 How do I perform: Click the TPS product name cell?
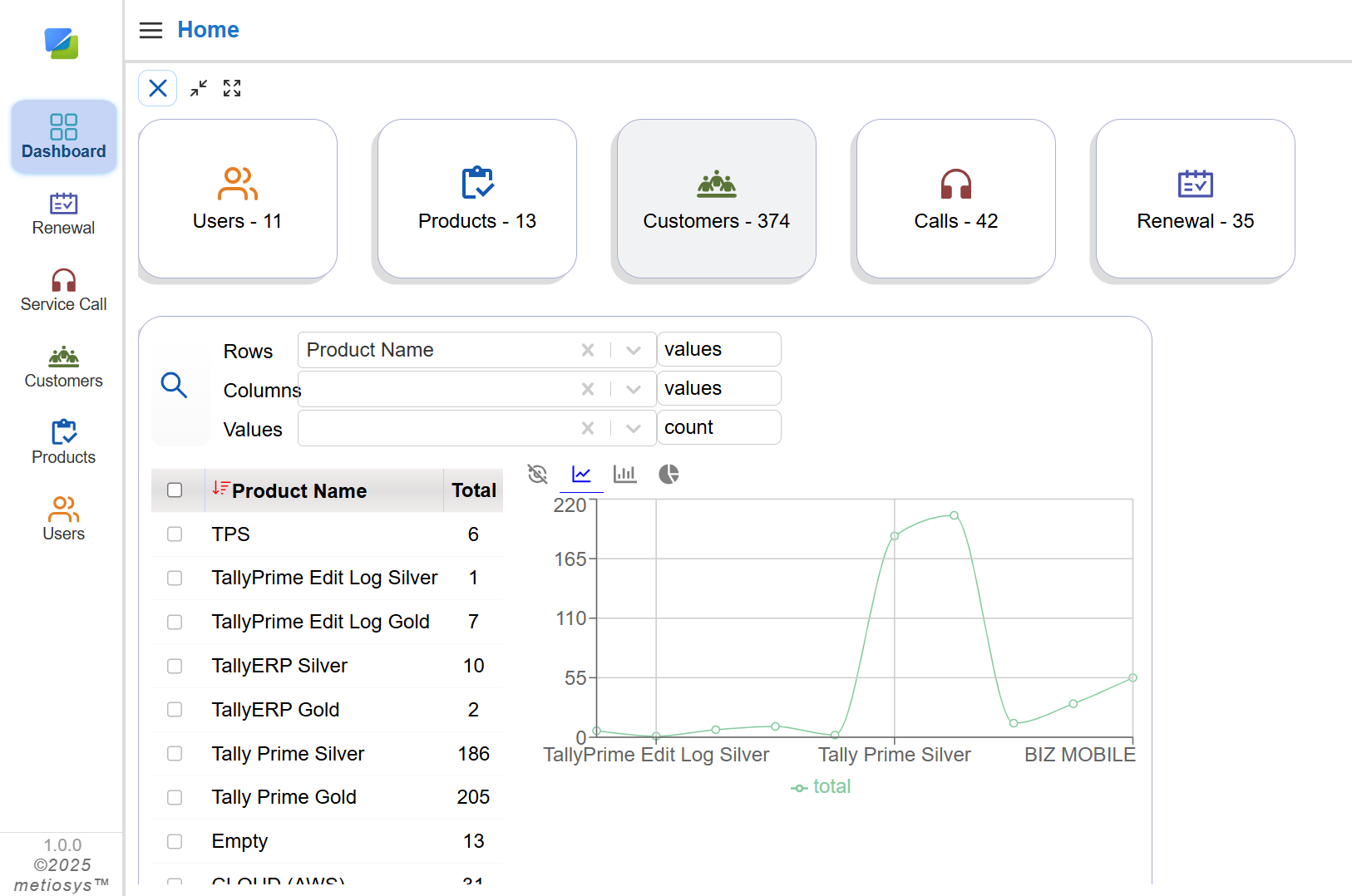[230, 534]
